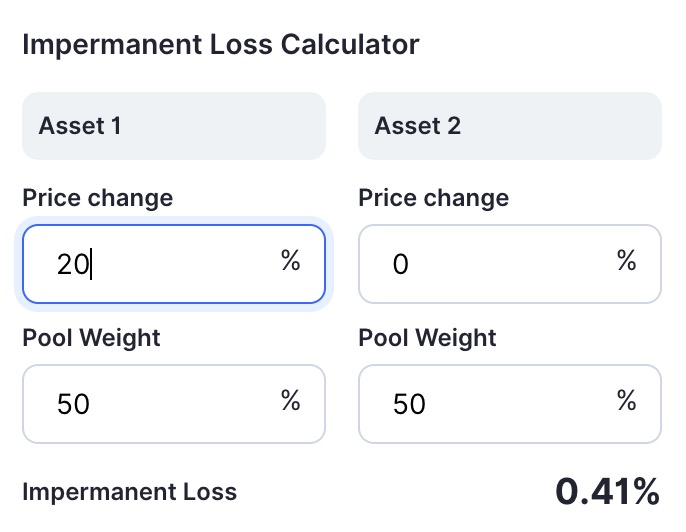Viewport: 686px width, 532px height.
Task: Select the Asset 2 pool weight input
Action: click(x=510, y=404)
